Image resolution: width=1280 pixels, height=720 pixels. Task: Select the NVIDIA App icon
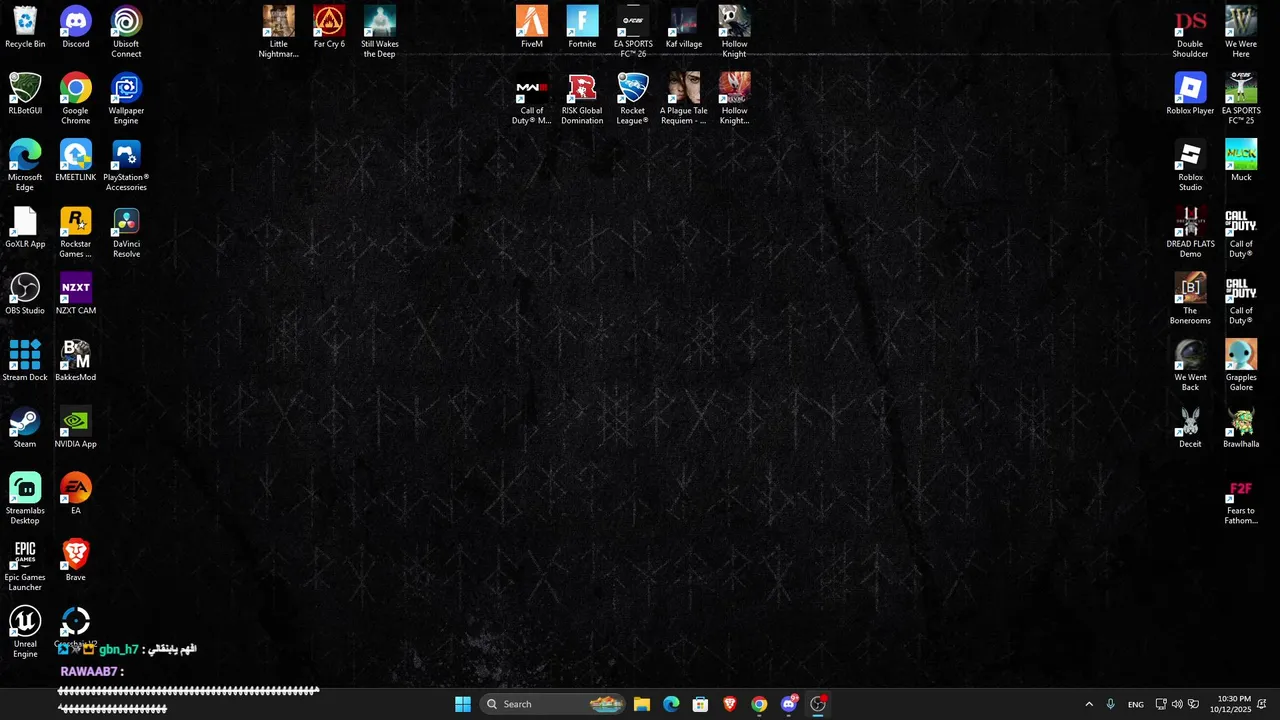point(76,428)
